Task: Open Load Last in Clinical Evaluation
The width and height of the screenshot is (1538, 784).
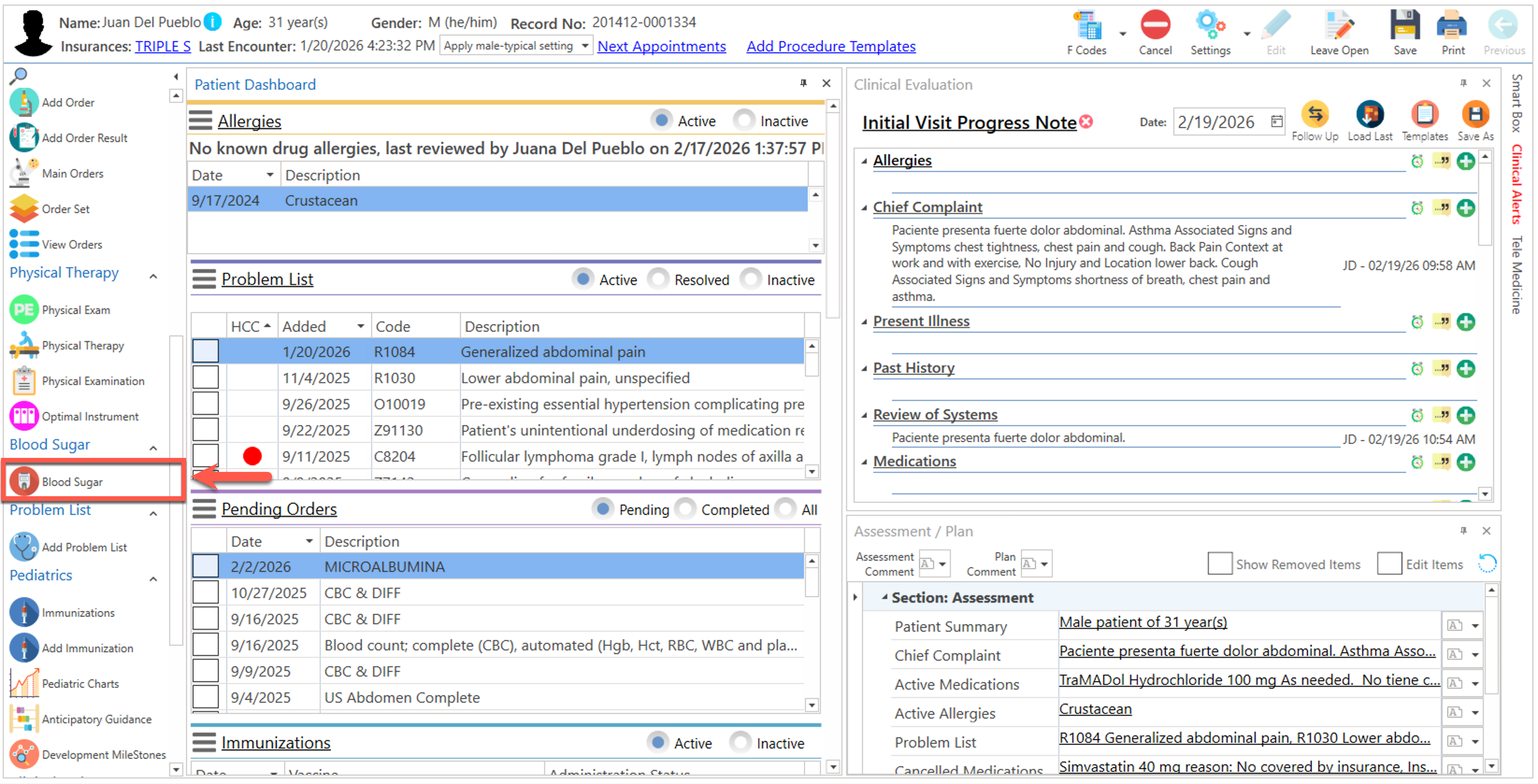Action: [1369, 114]
